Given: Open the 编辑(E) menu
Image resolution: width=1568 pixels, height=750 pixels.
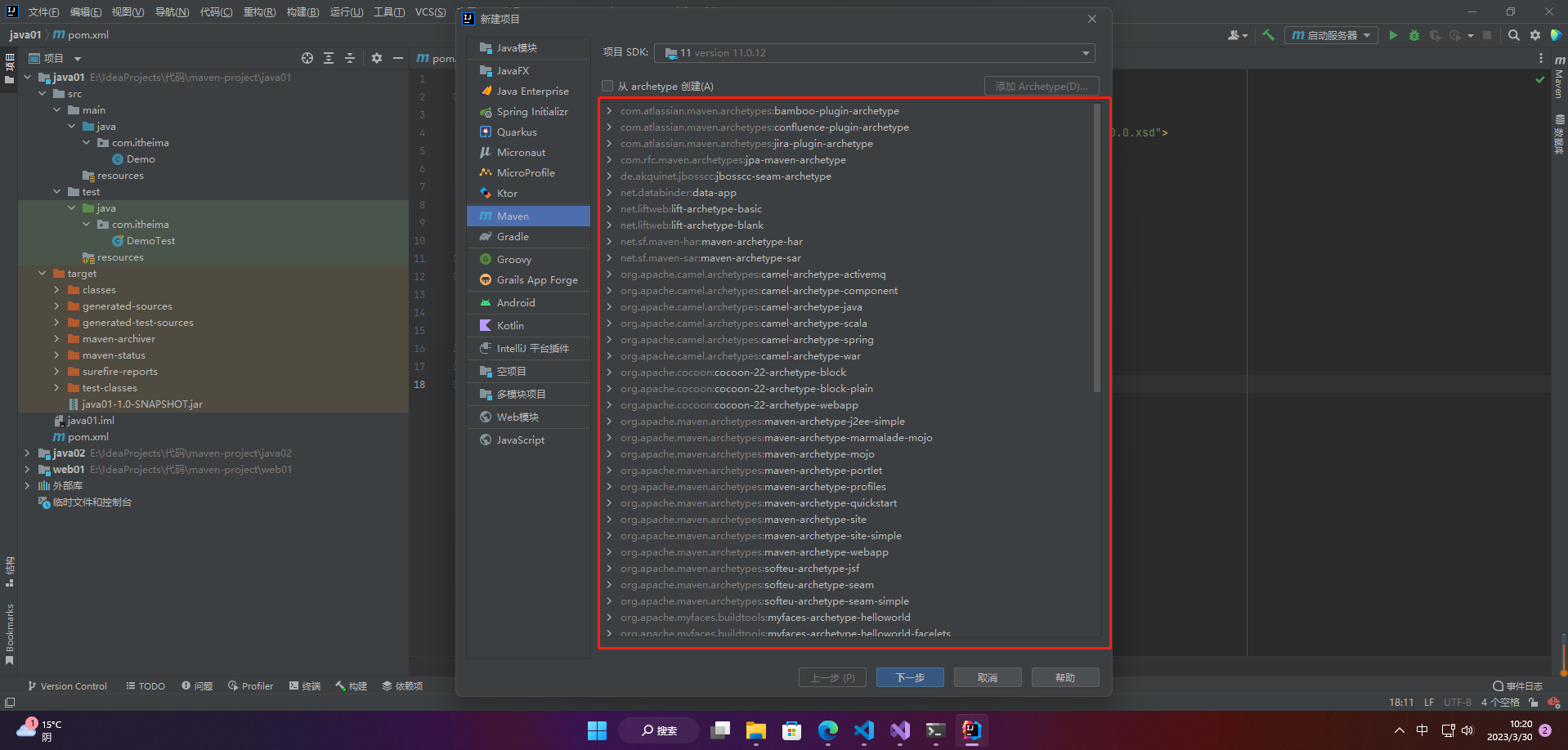Looking at the screenshot, I should 86,11.
